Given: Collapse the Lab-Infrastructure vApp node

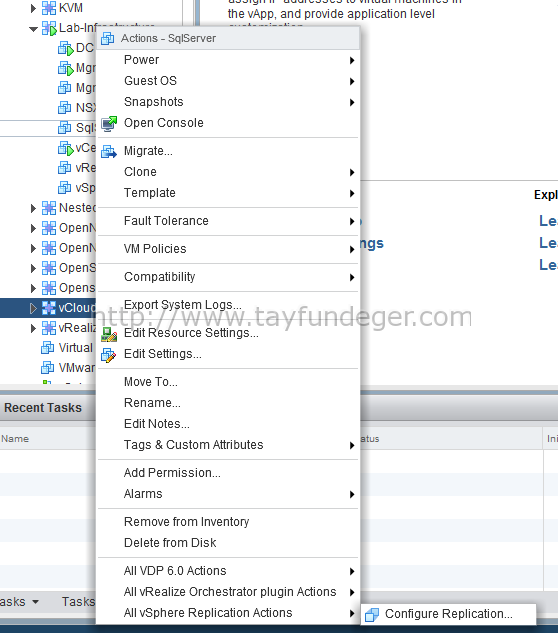Looking at the screenshot, I should [x=34, y=29].
